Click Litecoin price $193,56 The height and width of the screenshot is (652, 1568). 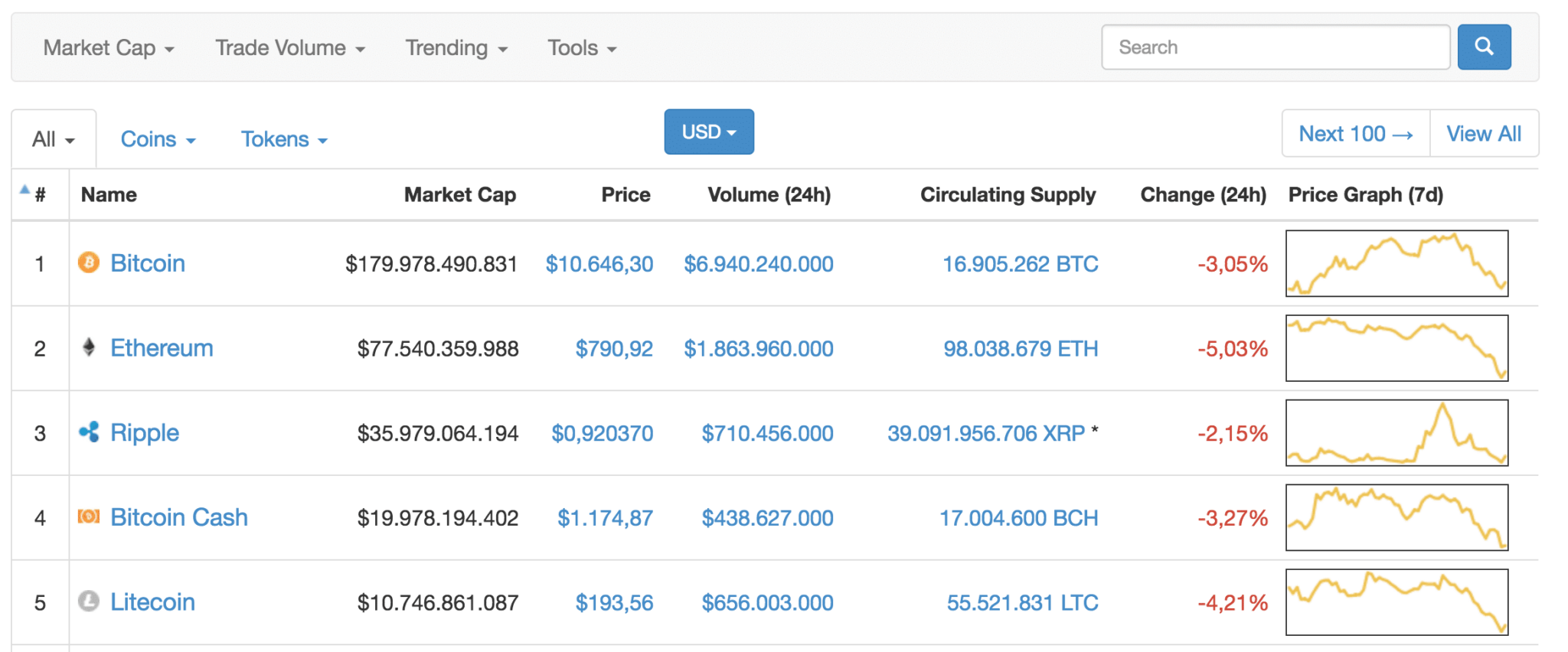click(614, 603)
